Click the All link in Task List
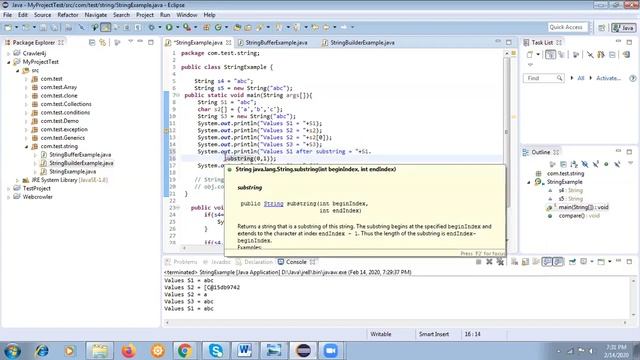Image resolution: width=640 pixels, height=360 pixels. coord(580,78)
